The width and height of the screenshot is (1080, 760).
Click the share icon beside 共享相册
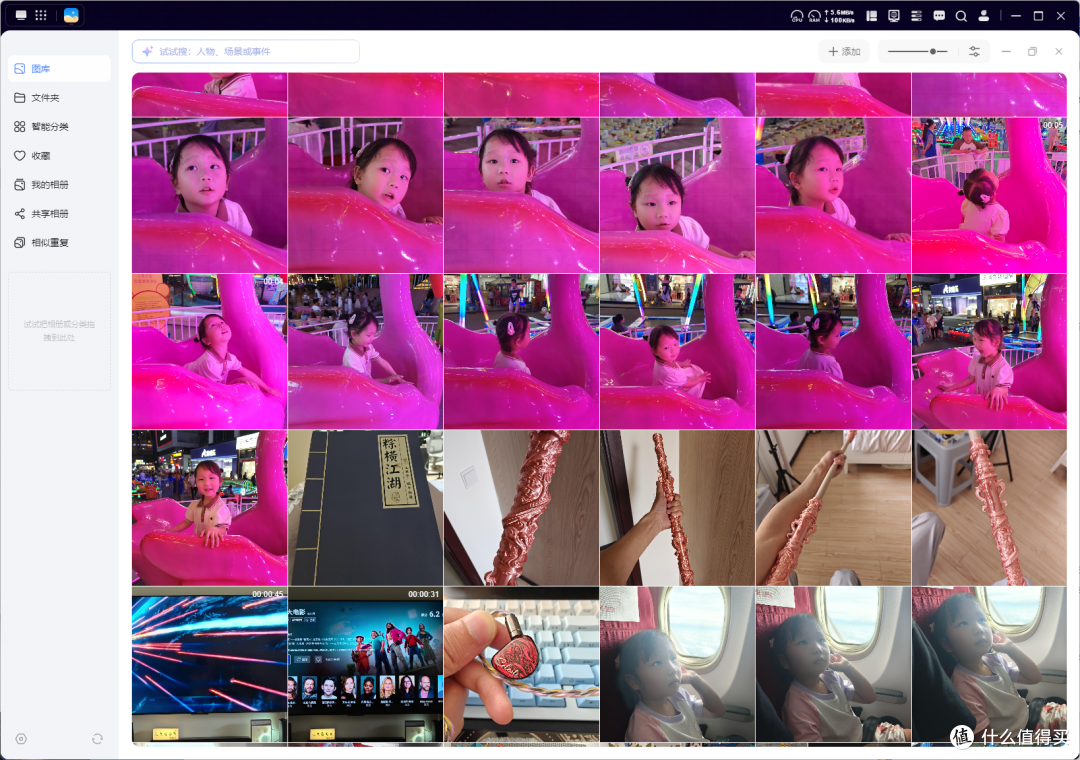19,214
